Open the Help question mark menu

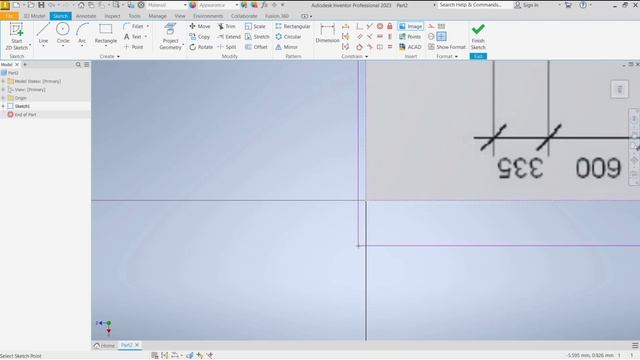583,5
